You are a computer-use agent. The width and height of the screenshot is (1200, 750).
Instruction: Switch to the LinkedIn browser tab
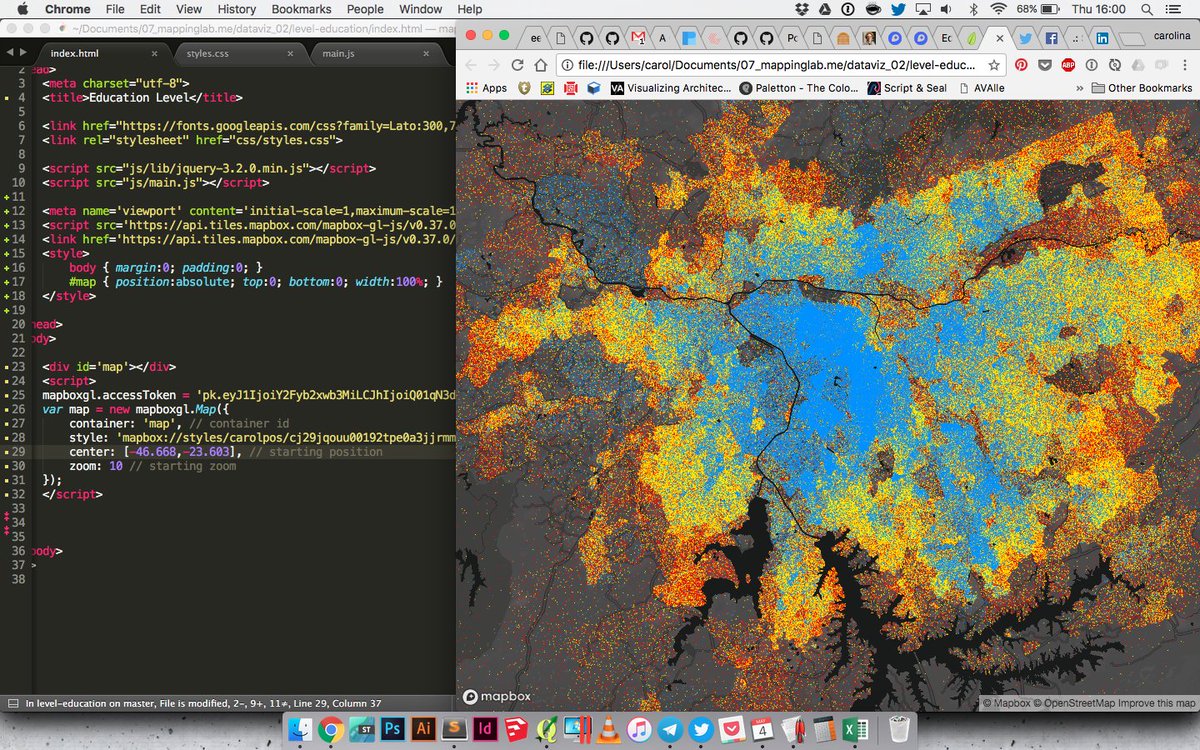[1102, 38]
